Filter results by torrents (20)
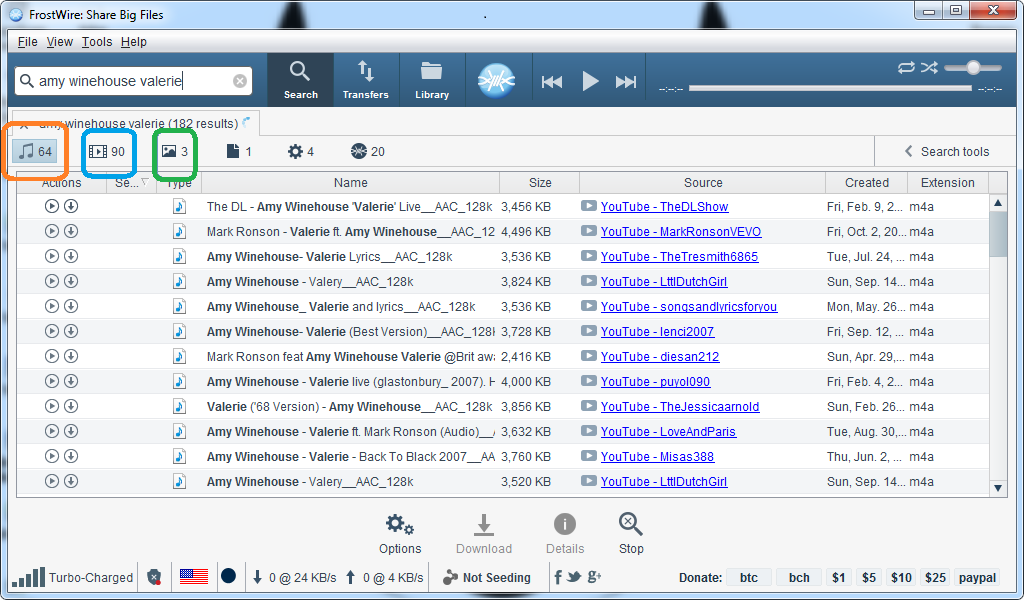Image resolution: width=1024 pixels, height=600 pixels. 368,151
